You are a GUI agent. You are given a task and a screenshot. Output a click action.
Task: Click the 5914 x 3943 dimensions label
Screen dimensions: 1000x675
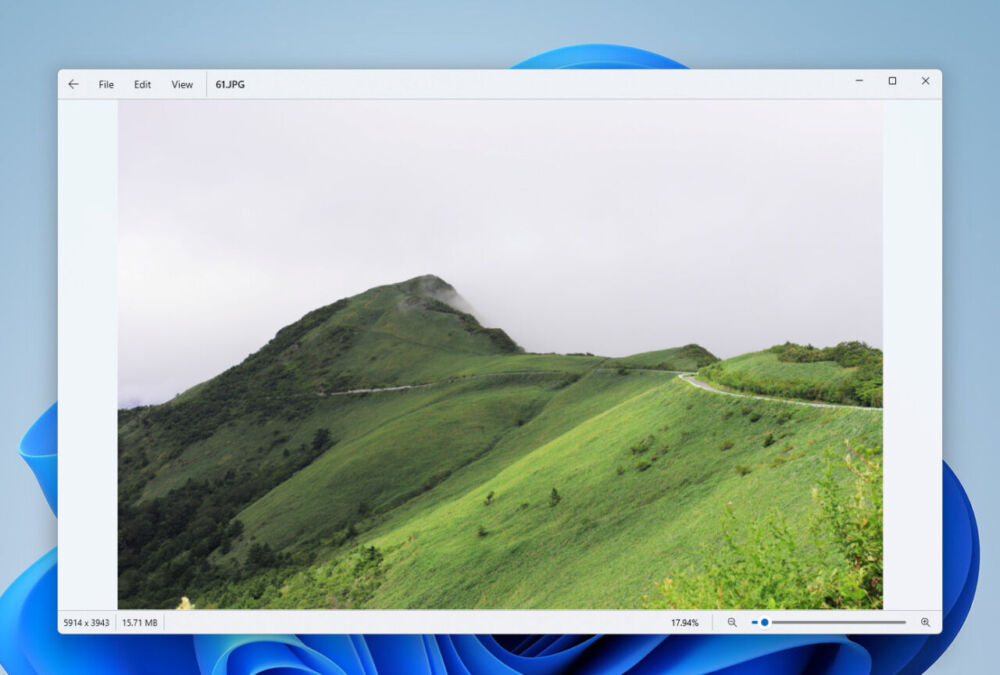pos(87,622)
